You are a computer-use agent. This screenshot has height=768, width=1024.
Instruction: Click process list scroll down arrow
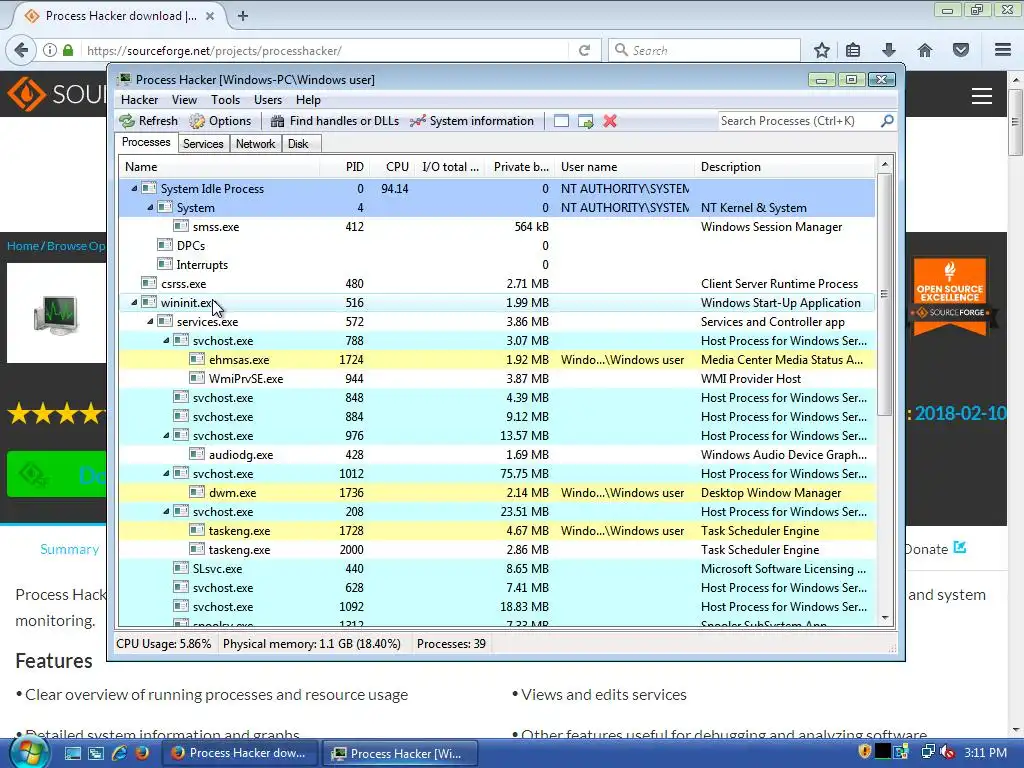click(885, 618)
